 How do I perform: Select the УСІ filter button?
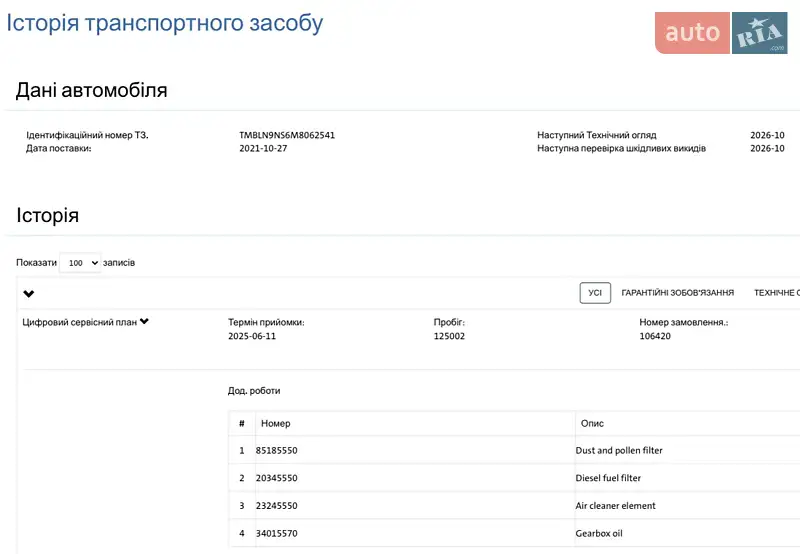(x=595, y=293)
